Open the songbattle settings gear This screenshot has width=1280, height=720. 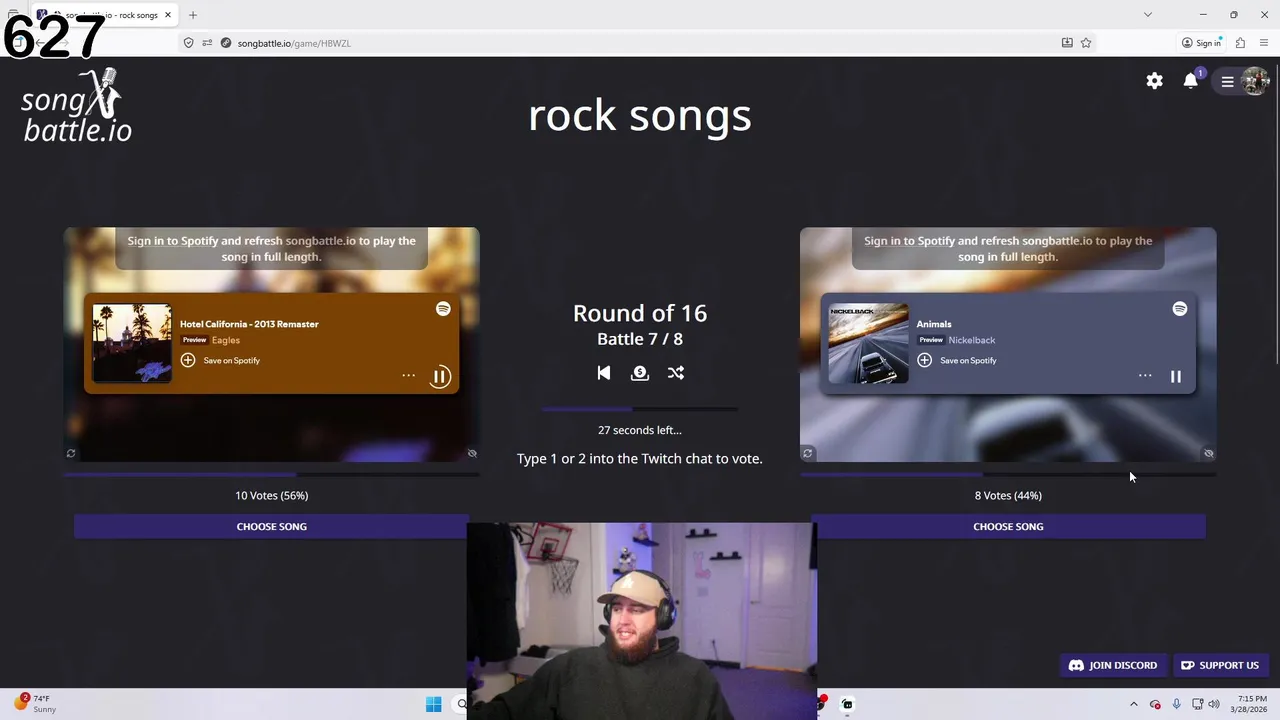(x=1154, y=81)
